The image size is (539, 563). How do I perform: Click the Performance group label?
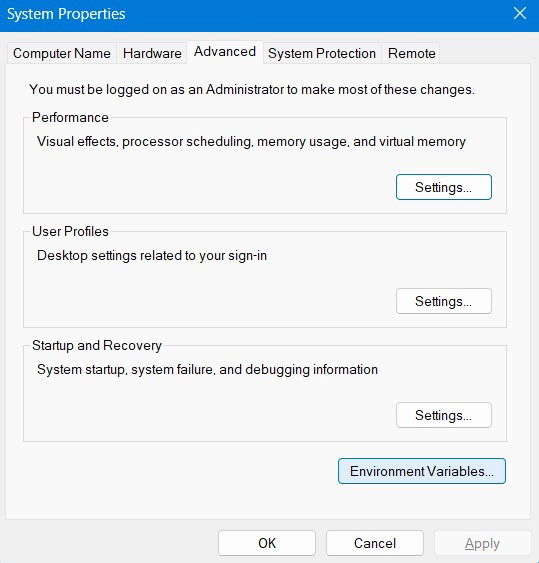(70, 117)
